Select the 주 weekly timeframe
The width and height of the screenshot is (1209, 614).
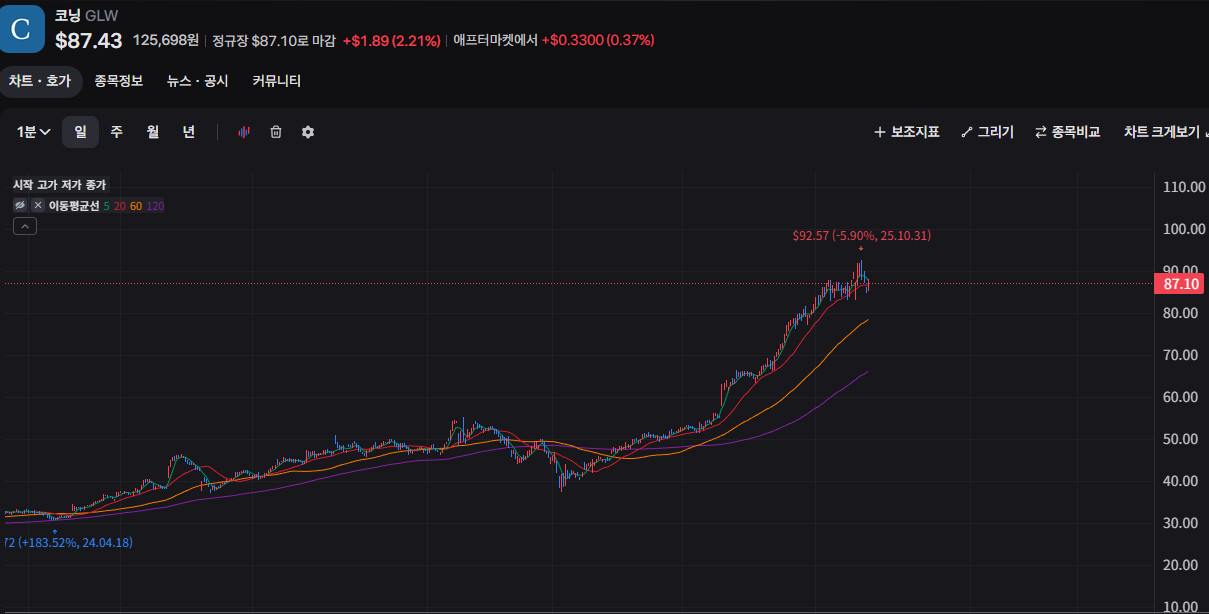117,132
